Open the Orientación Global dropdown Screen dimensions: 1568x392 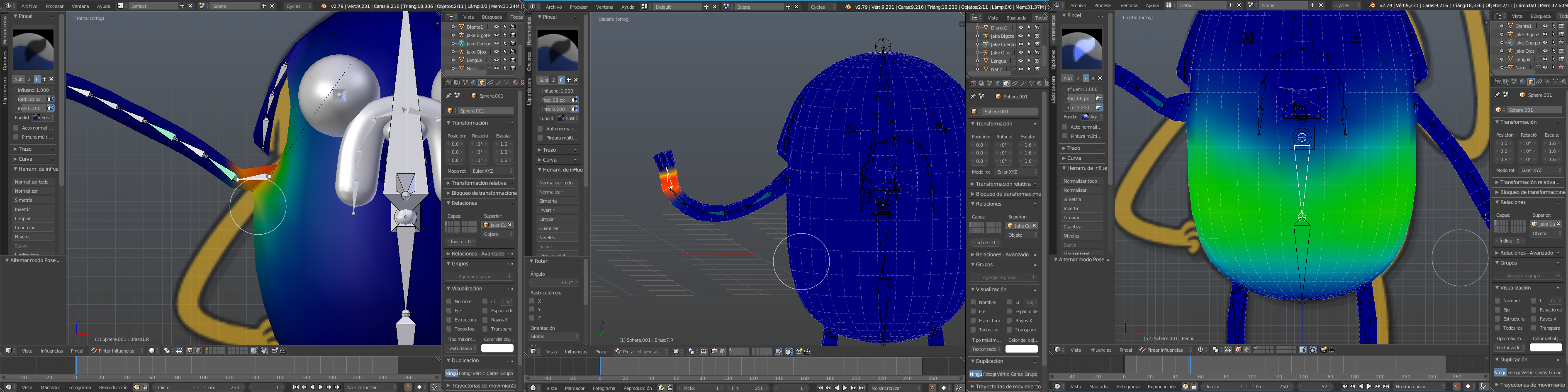coord(555,336)
